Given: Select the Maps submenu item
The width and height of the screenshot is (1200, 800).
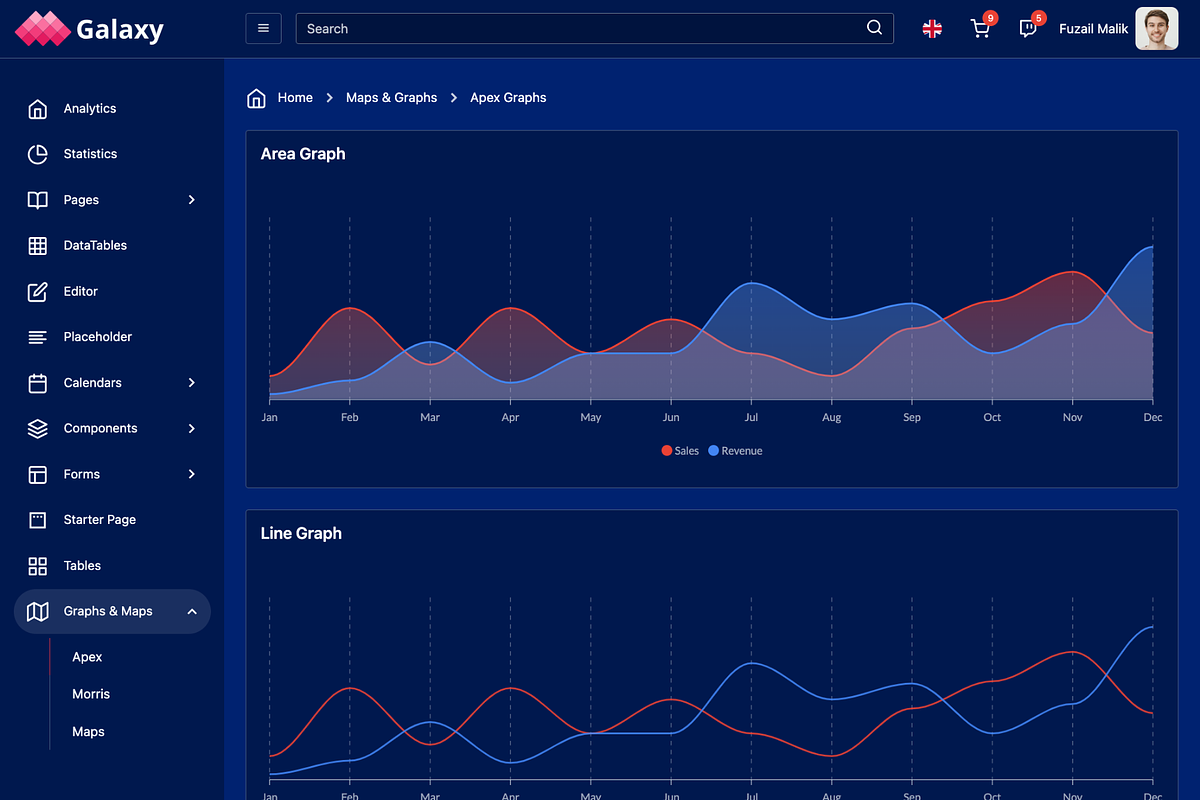Looking at the screenshot, I should (88, 732).
